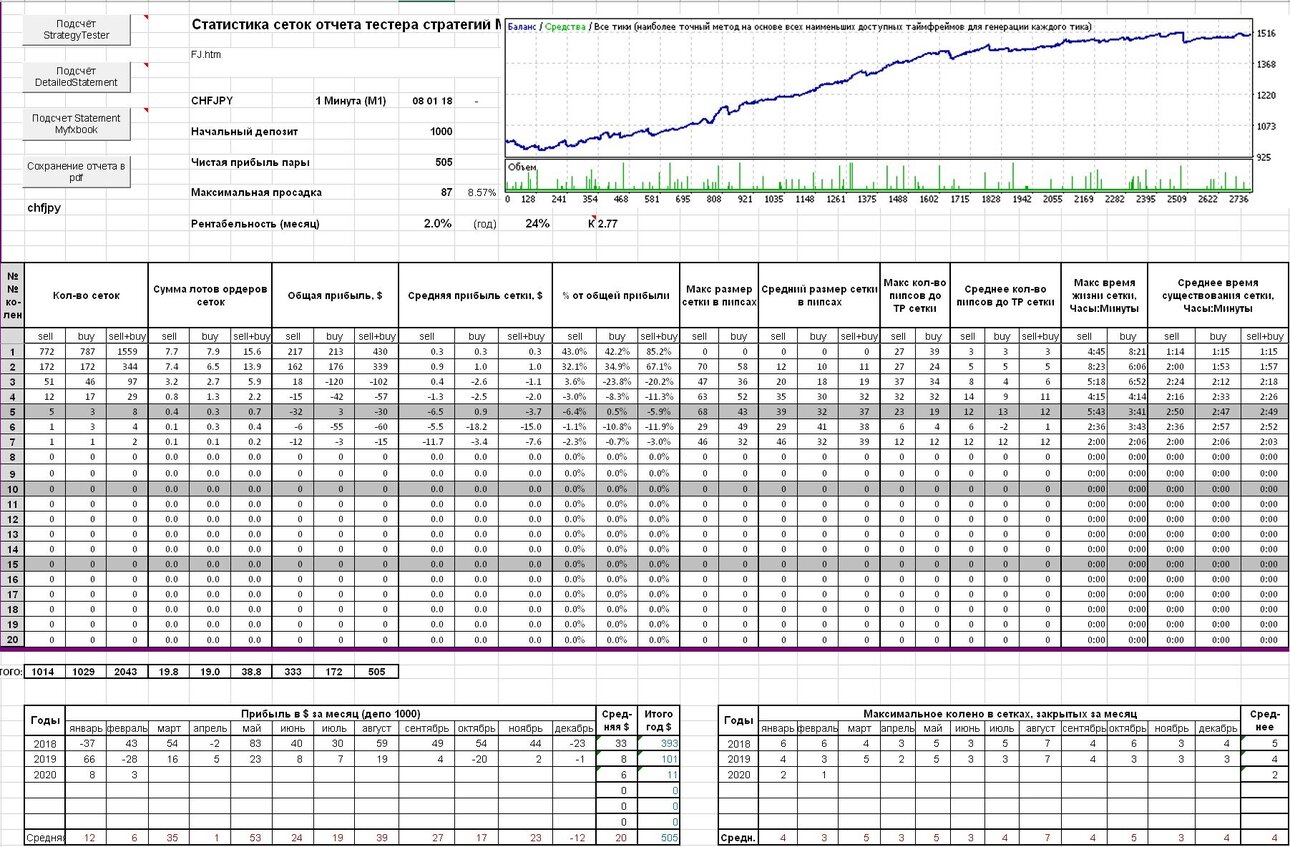Select the total sell profit cell 333
This screenshot has height=847, width=1290.
click(293, 672)
